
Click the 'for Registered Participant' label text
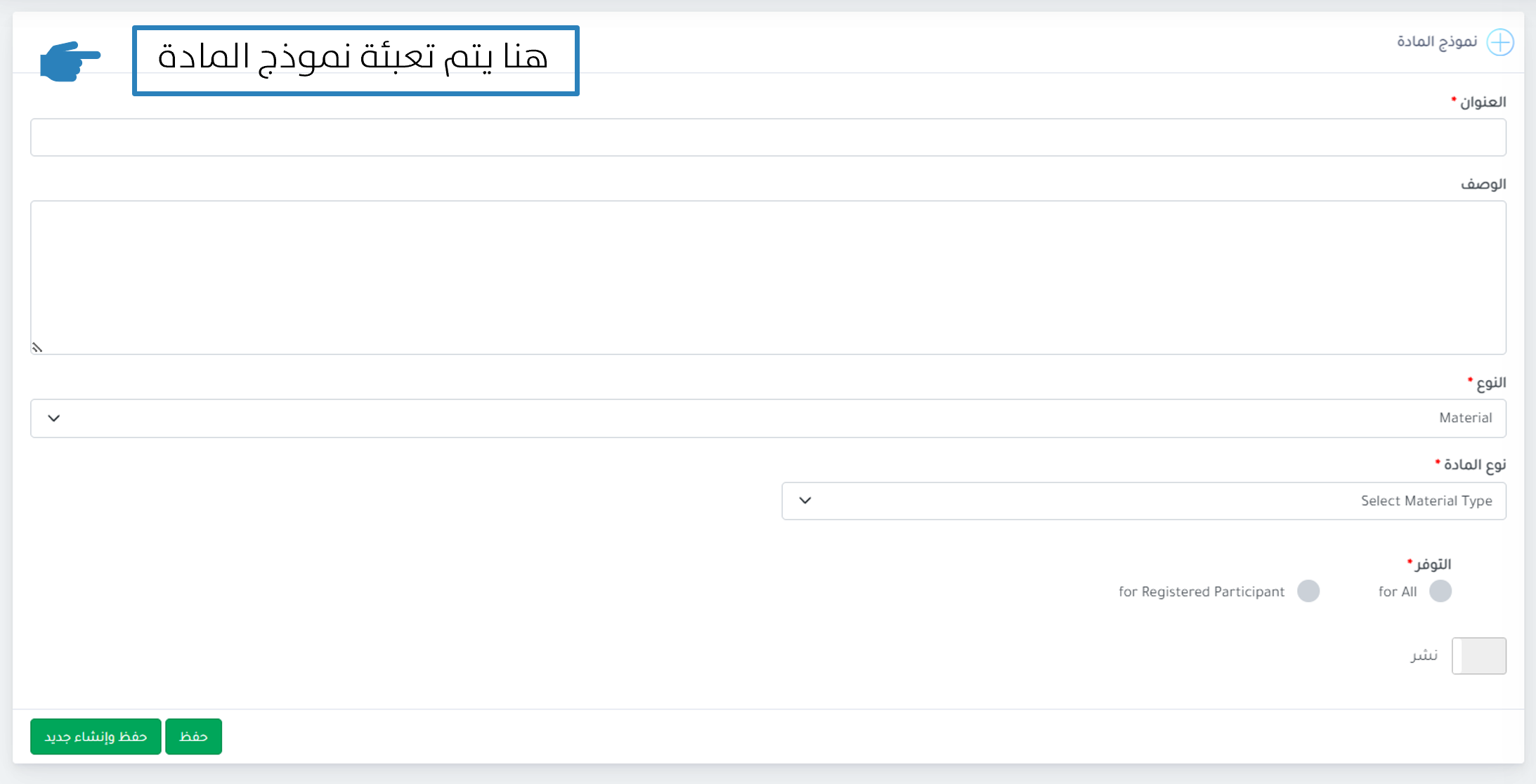[1202, 592]
